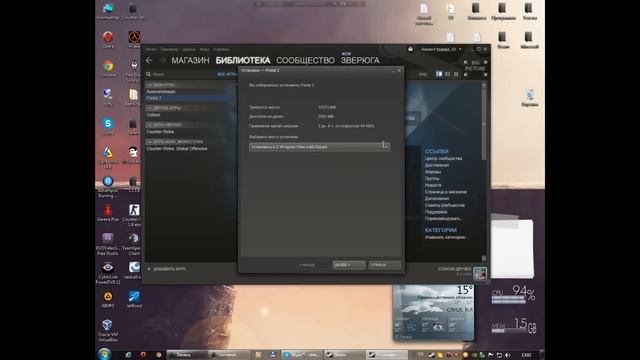Viewport: 640px width, 360px height.
Task: Open the Opera desktop shortcut
Action: [108, 39]
